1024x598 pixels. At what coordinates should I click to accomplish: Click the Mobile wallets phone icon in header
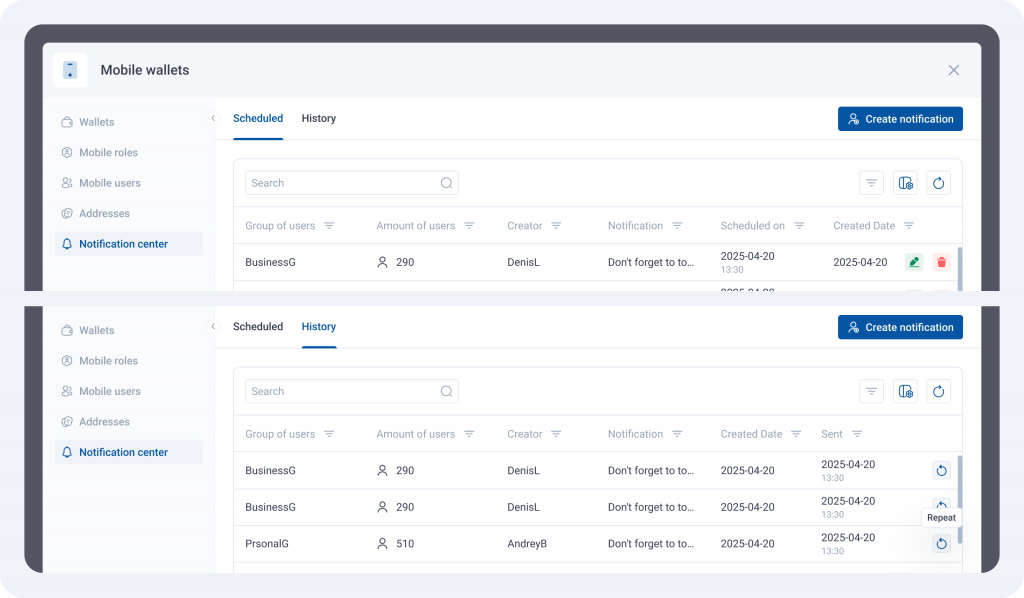(70, 70)
